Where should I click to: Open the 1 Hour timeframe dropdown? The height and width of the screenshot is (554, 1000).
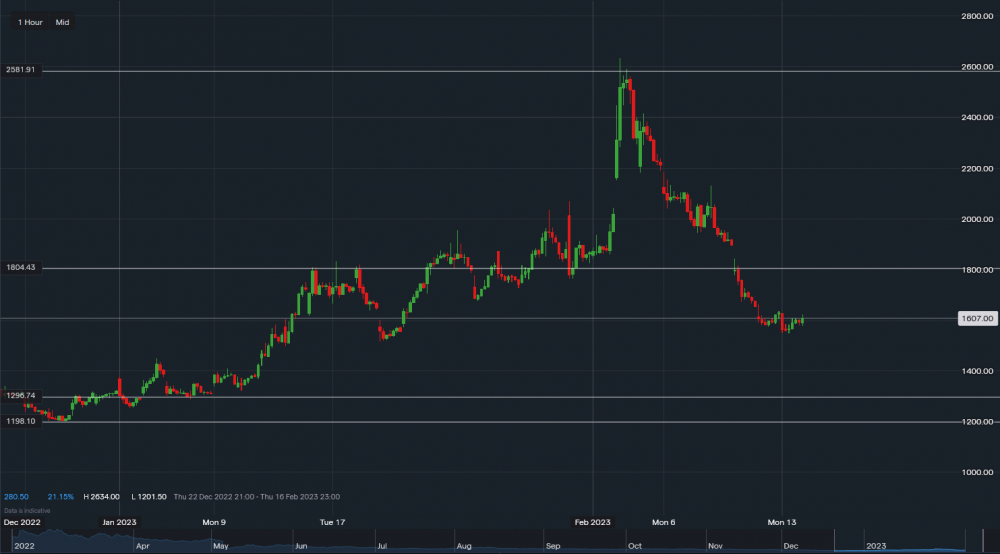[x=30, y=22]
